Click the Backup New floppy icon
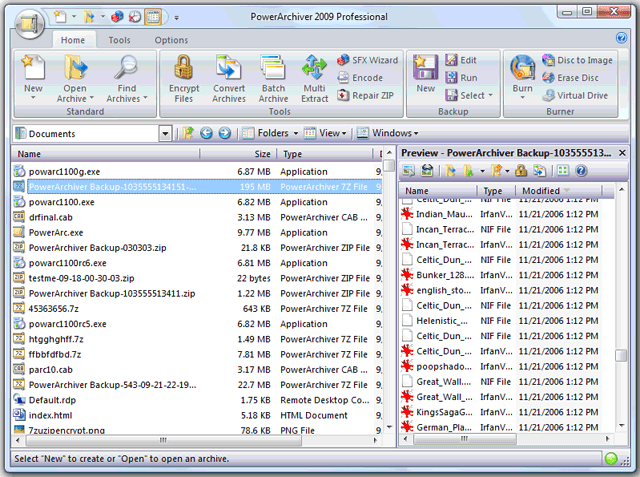 point(425,67)
